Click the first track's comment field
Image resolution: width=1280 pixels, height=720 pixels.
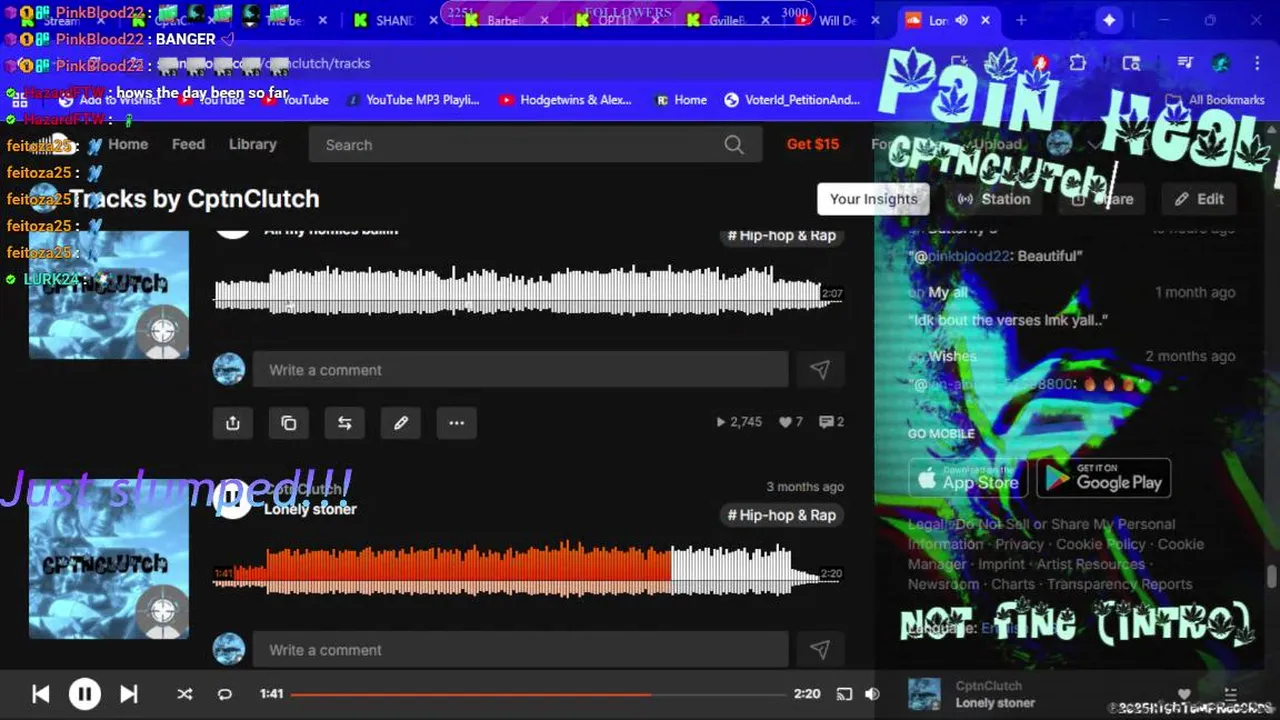point(520,370)
